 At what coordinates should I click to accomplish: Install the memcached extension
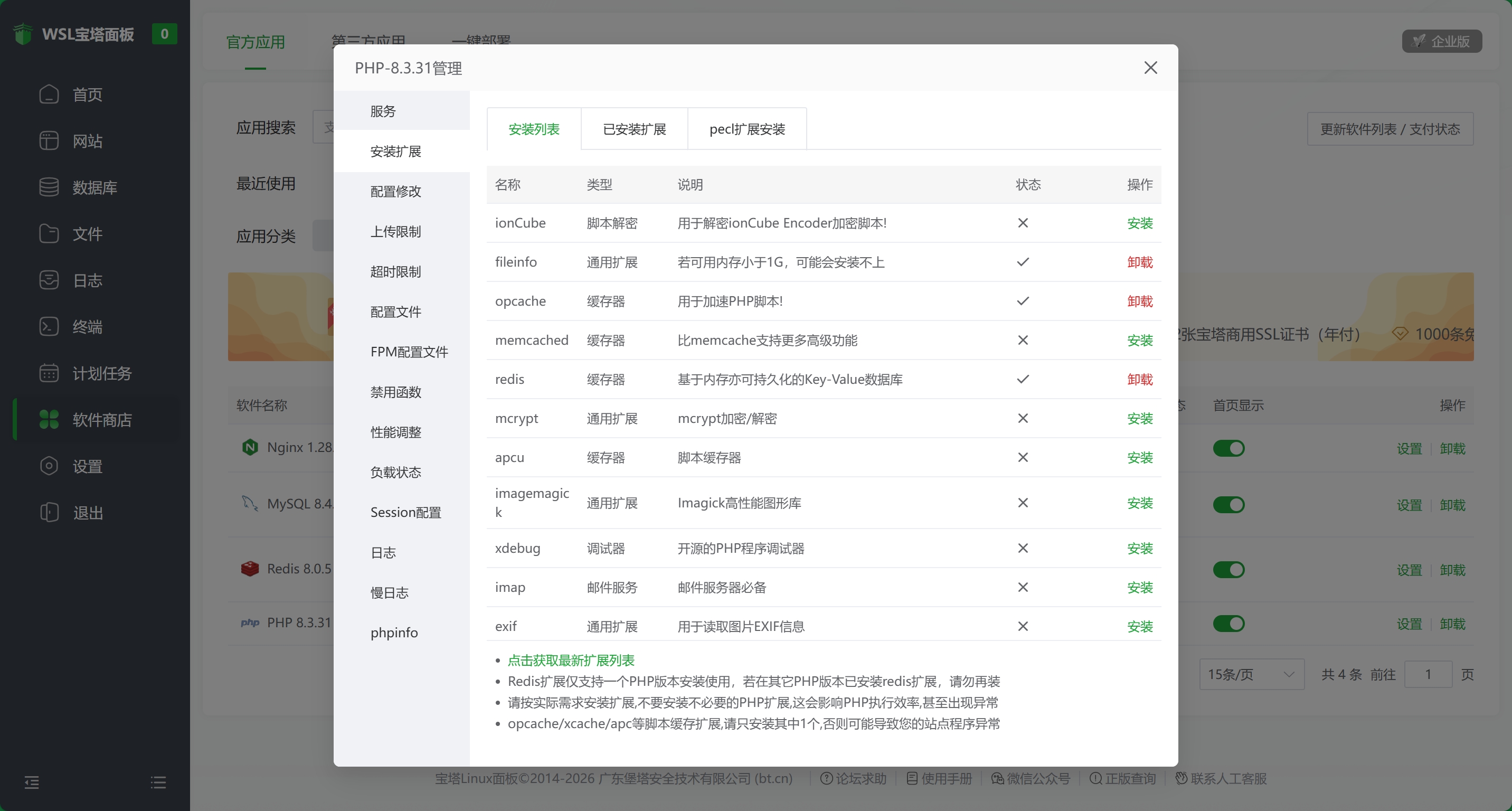(1140, 341)
